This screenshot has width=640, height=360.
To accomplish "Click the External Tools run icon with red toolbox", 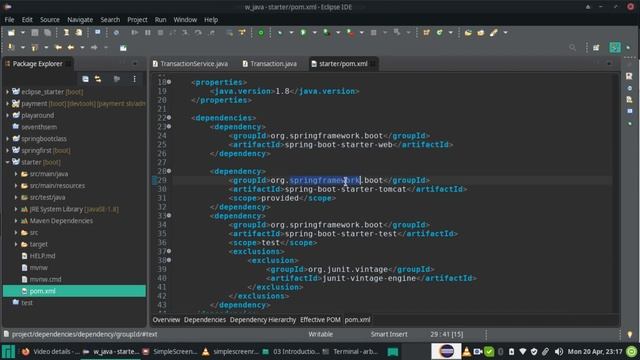I will (x=350, y=33).
